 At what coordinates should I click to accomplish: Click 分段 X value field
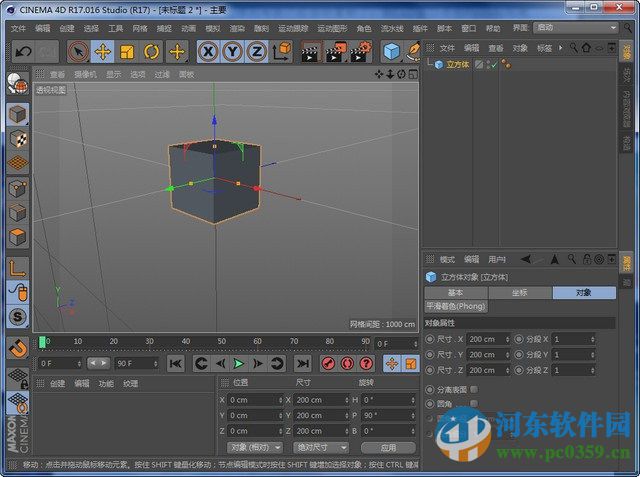571,339
